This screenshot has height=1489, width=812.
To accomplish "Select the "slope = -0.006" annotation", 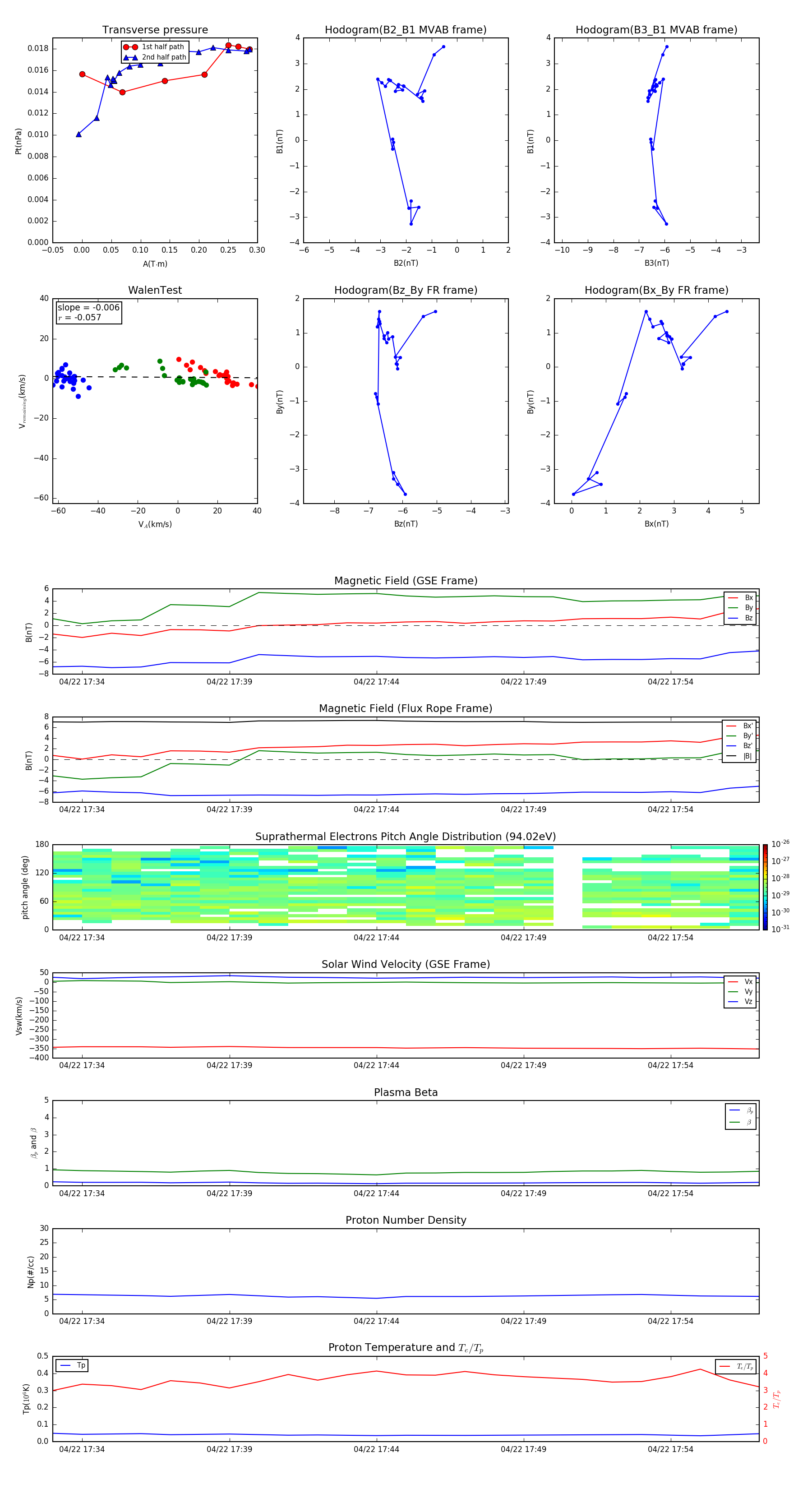I will pyautogui.click(x=88, y=308).
